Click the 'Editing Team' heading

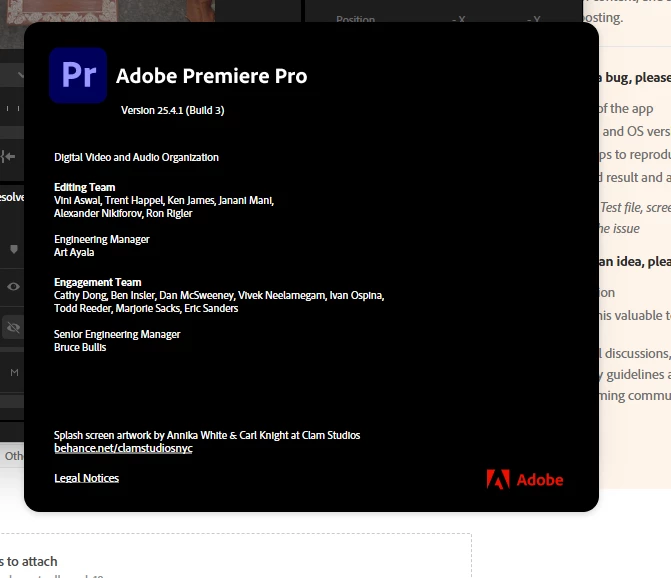[x=84, y=187]
